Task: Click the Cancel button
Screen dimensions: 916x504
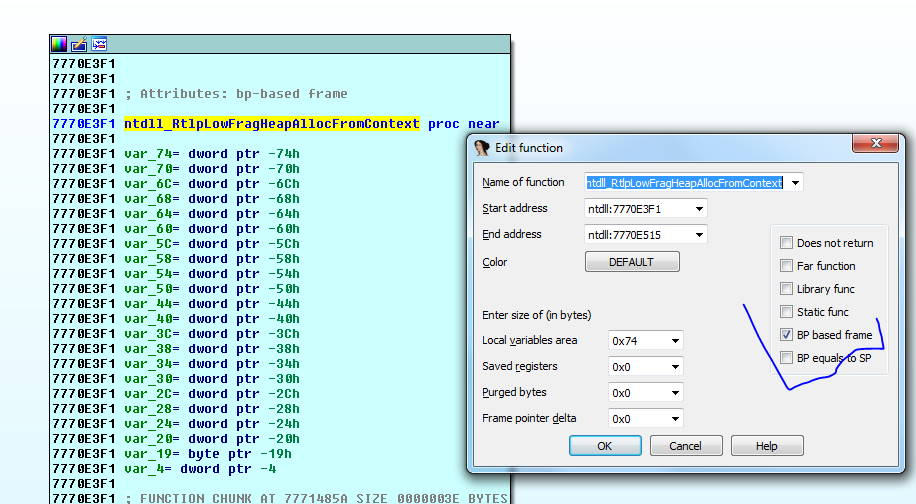Action: (x=686, y=446)
